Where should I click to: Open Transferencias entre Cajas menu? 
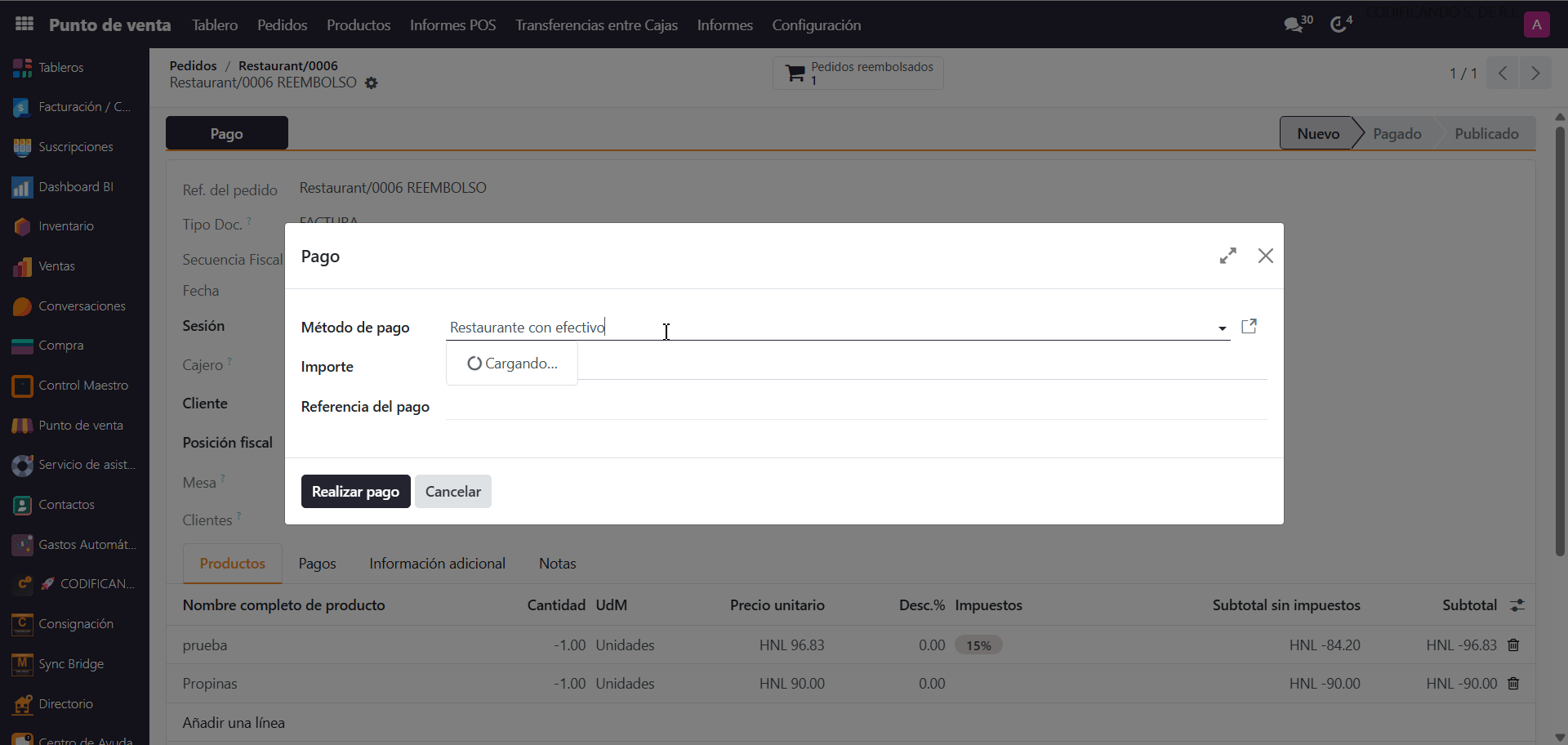click(x=596, y=25)
